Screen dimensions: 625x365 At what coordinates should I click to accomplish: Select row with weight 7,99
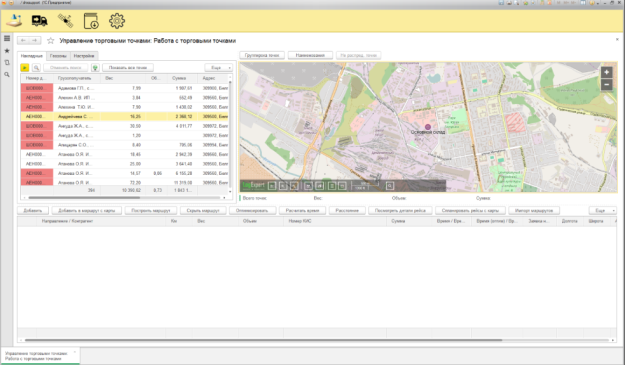[124, 88]
